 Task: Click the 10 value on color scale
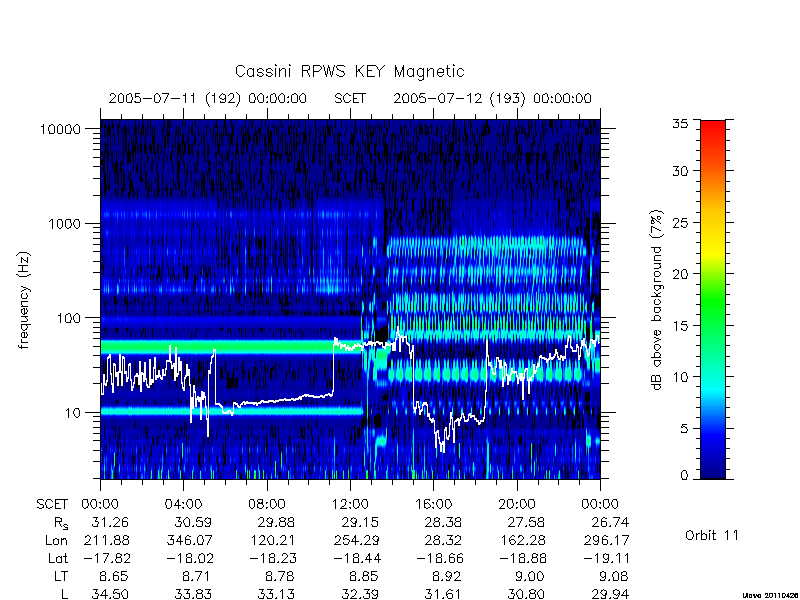[x=680, y=377]
